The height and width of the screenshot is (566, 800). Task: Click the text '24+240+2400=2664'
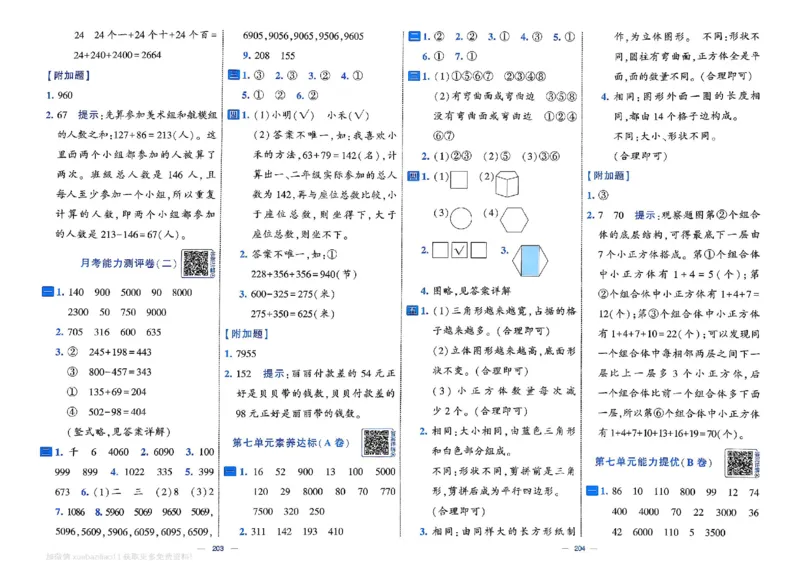[117, 55]
